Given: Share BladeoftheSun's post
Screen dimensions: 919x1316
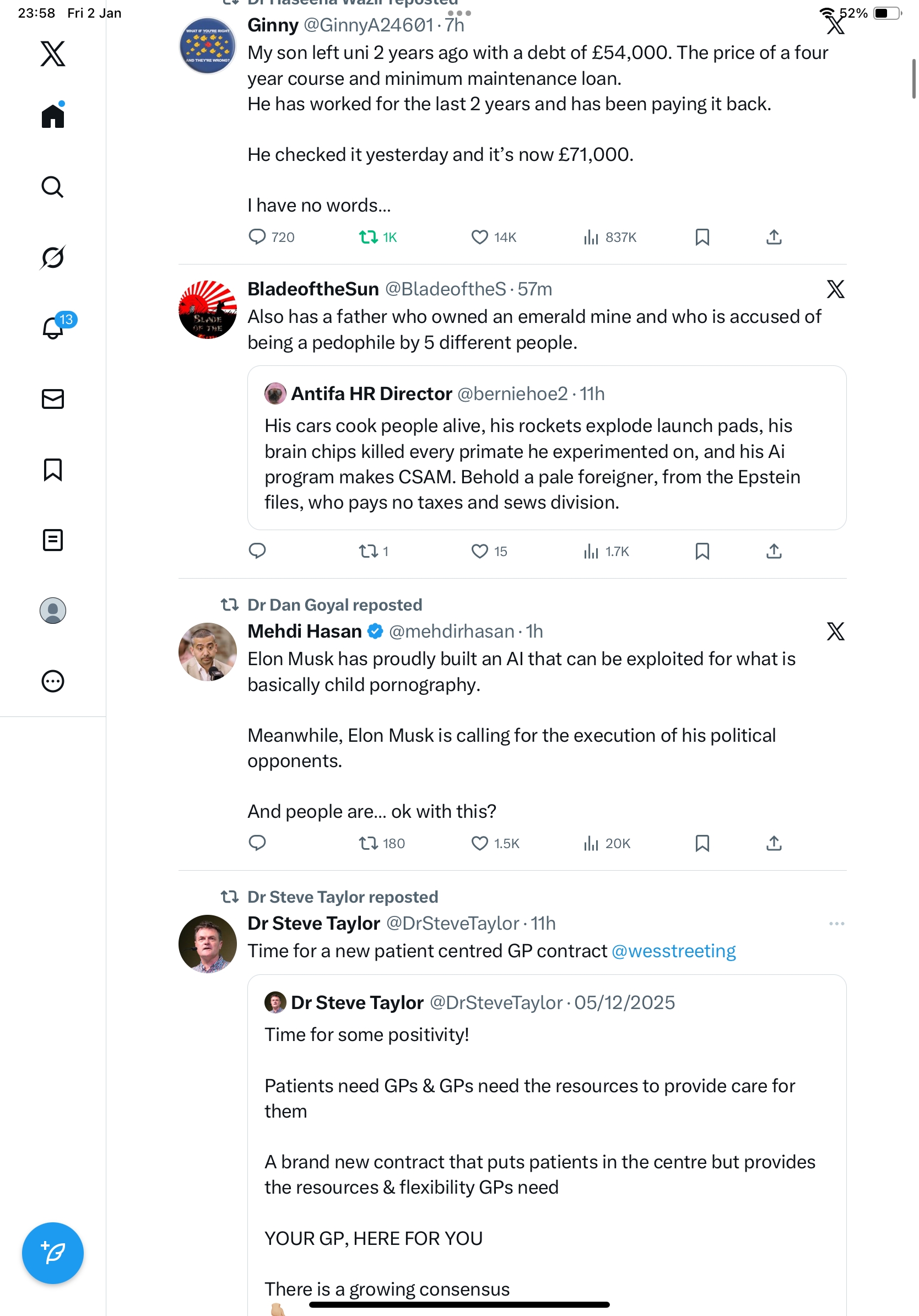Looking at the screenshot, I should click(x=774, y=552).
